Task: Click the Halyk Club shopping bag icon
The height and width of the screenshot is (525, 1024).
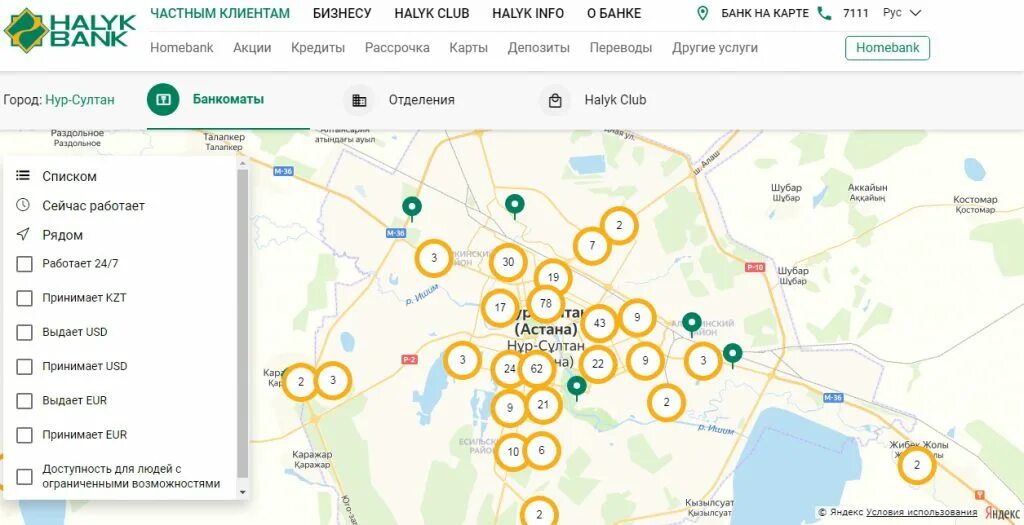Action: pyautogui.click(x=555, y=101)
